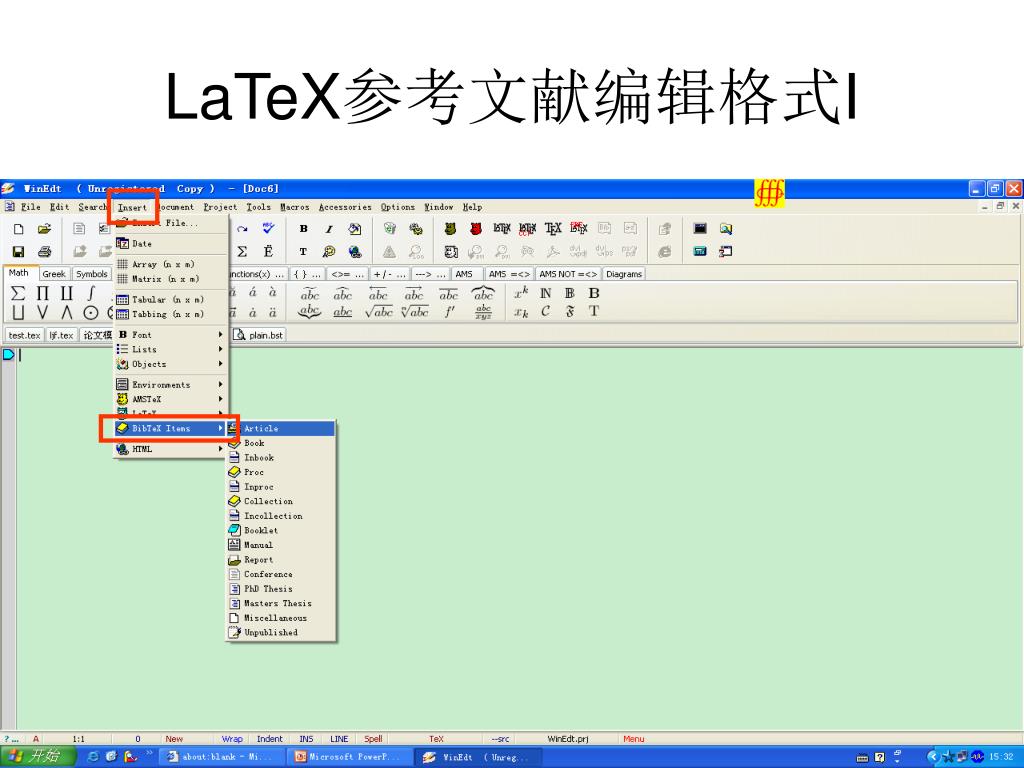
Task: Expand the Lists submenu
Action: click(170, 349)
